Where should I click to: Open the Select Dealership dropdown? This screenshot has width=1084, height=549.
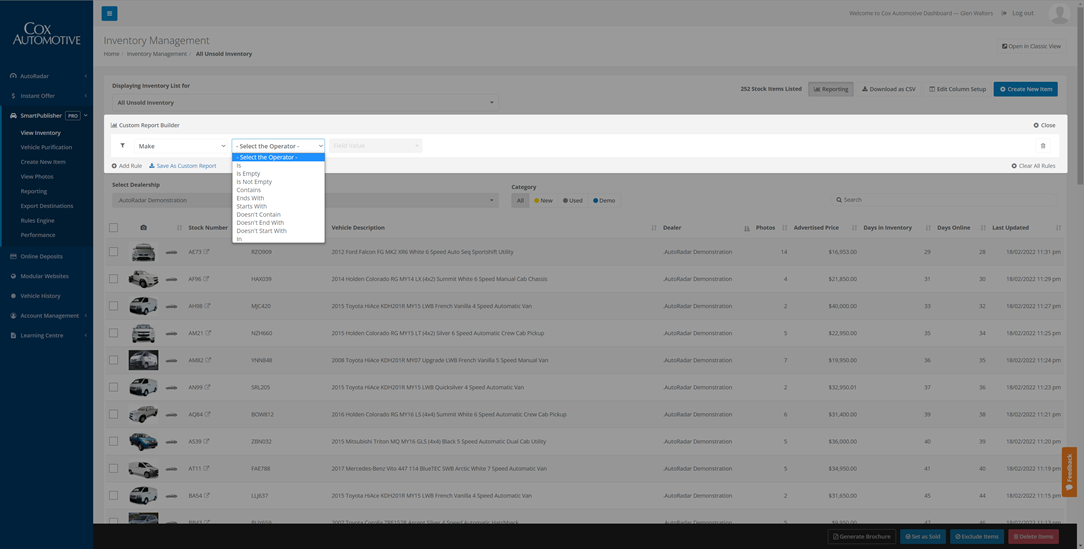tap(305, 201)
